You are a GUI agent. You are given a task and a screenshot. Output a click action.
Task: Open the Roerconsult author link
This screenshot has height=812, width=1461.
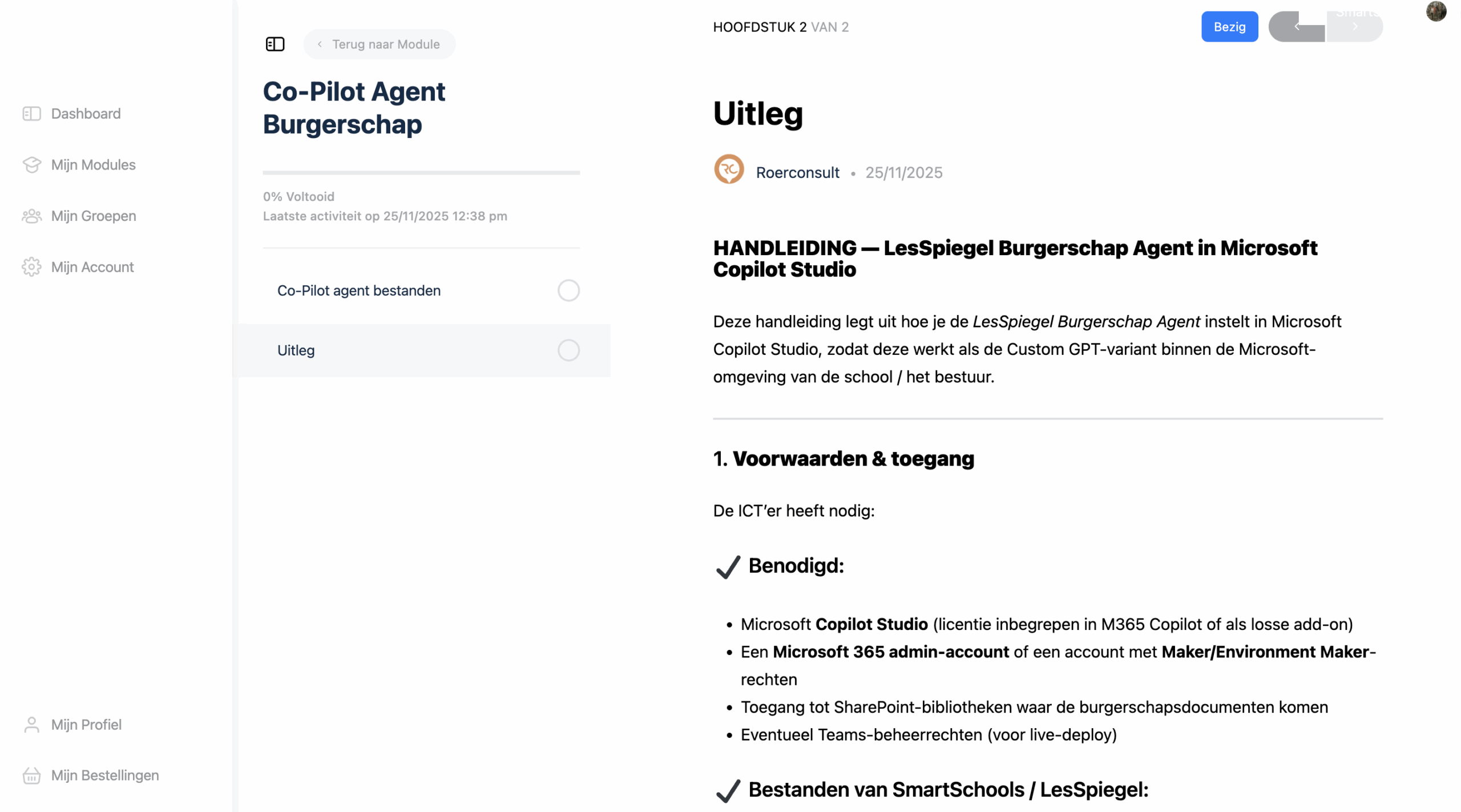pyautogui.click(x=797, y=172)
